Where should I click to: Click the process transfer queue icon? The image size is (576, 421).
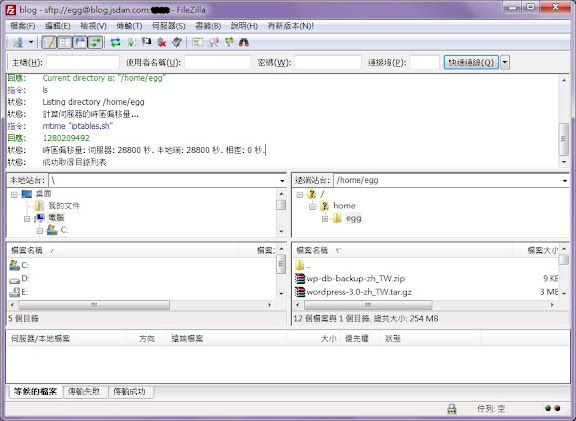[x=131, y=43]
